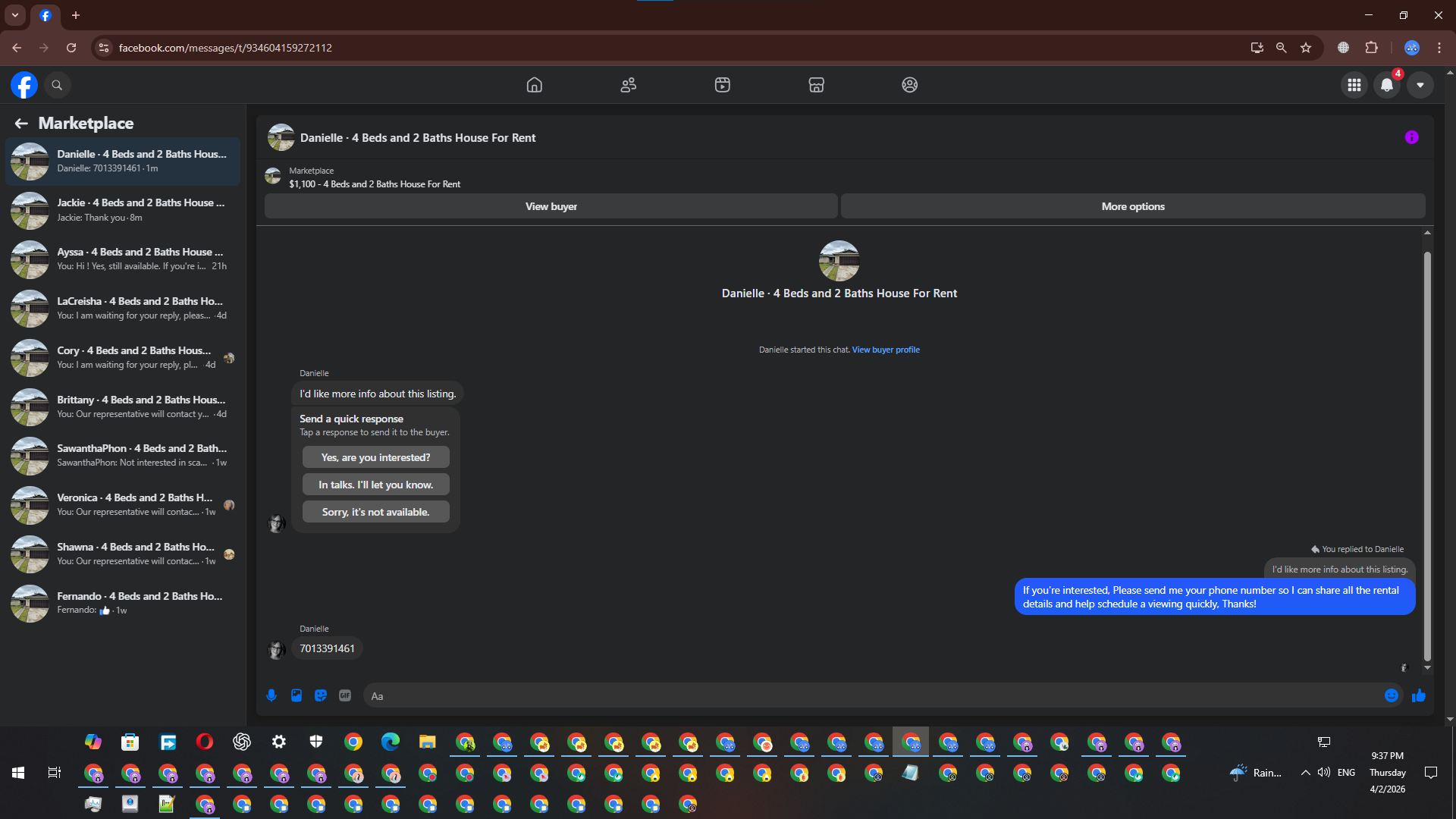Viewport: 1456px width, 819px height.
Task: Click the browser address bar URL
Action: [x=225, y=48]
